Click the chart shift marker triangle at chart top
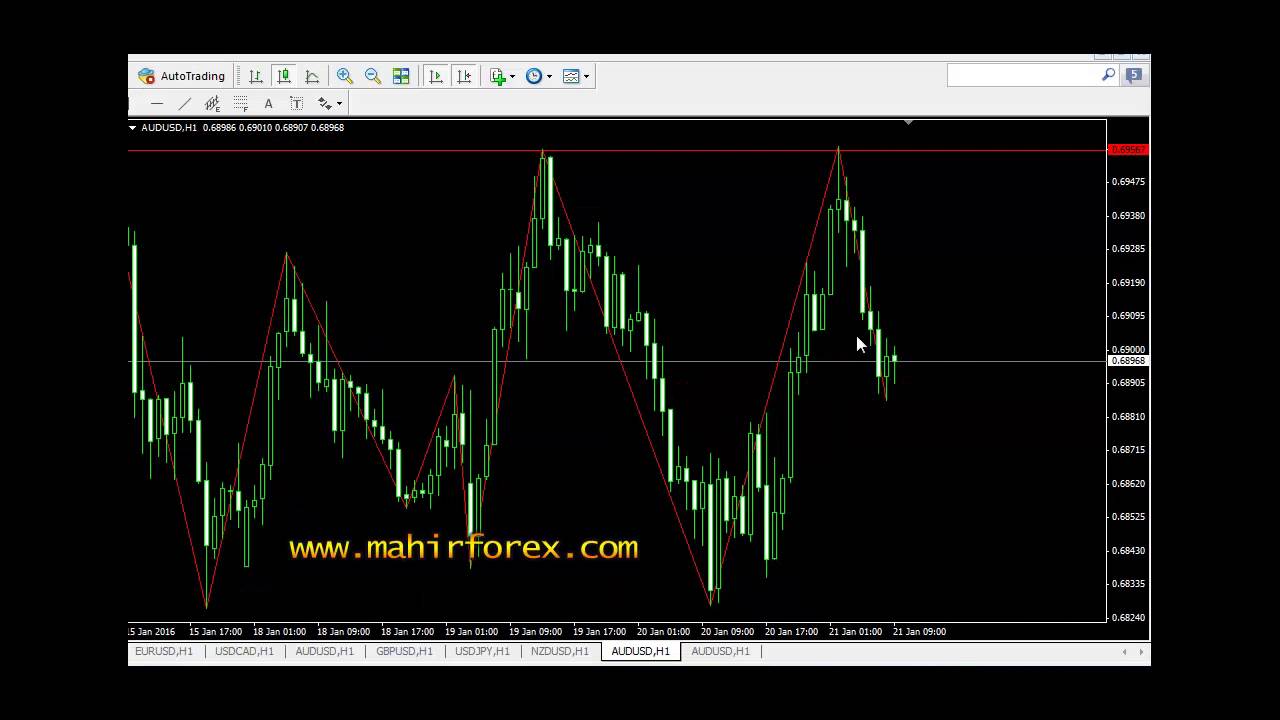1280x720 pixels. tap(908, 122)
